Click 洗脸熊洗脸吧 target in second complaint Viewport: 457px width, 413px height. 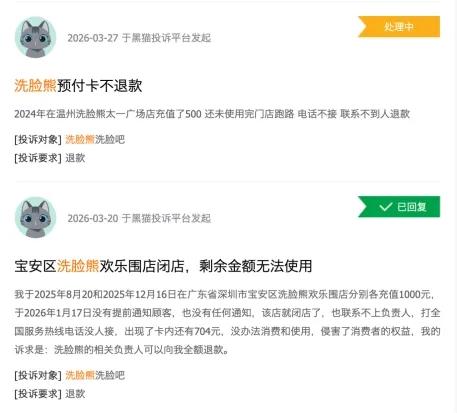point(95,375)
